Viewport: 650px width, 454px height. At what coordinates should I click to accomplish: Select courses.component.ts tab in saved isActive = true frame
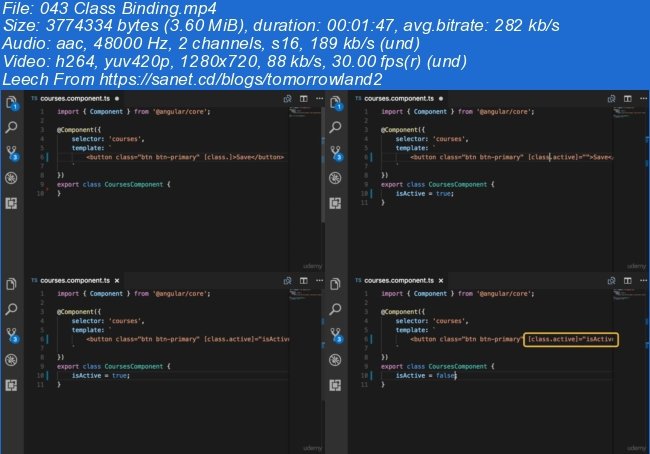[x=75, y=281]
